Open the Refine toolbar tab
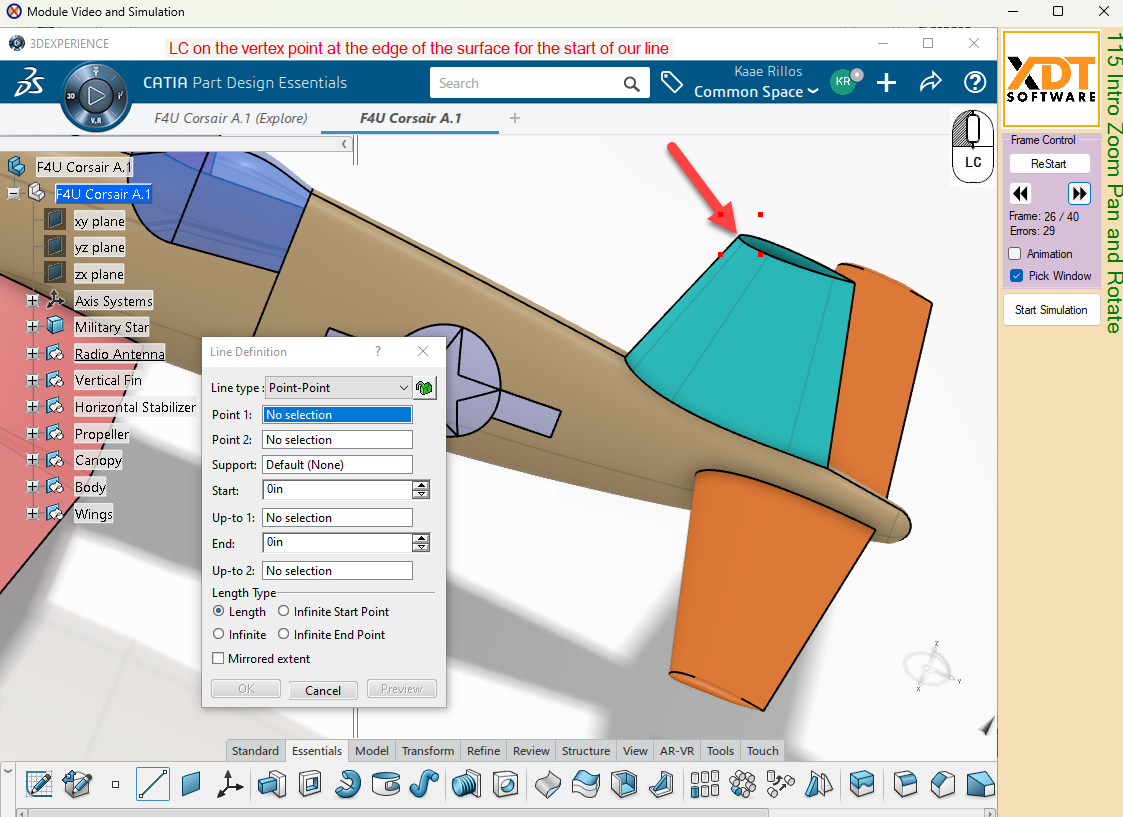 (x=483, y=750)
